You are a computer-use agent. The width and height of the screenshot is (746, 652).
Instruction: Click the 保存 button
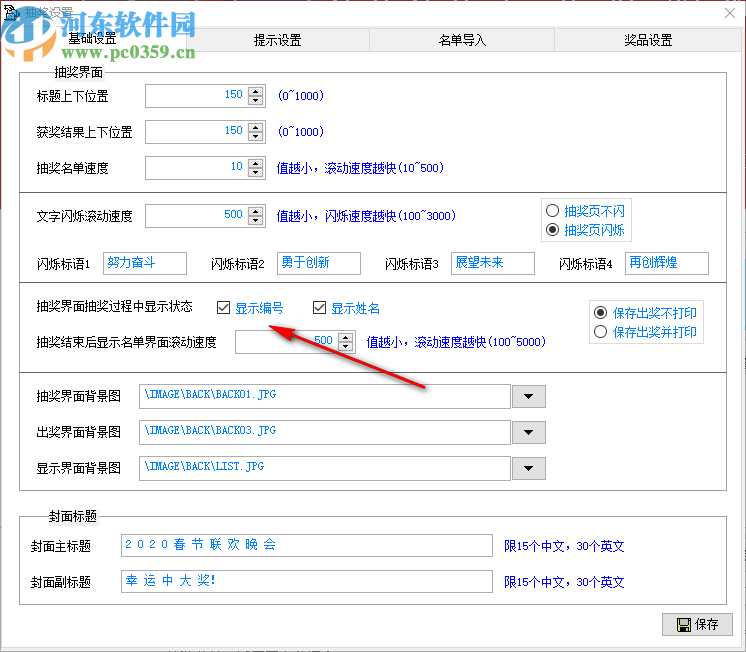tap(697, 624)
